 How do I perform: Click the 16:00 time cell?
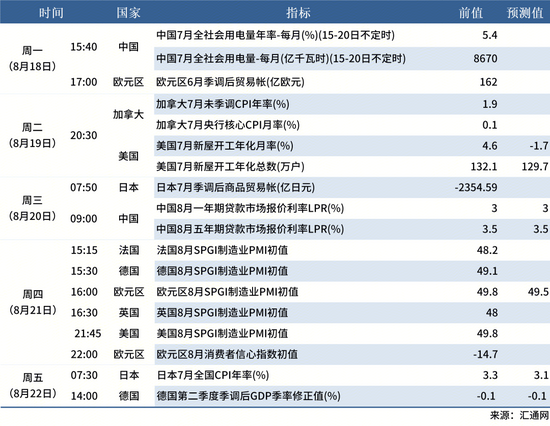(x=84, y=292)
